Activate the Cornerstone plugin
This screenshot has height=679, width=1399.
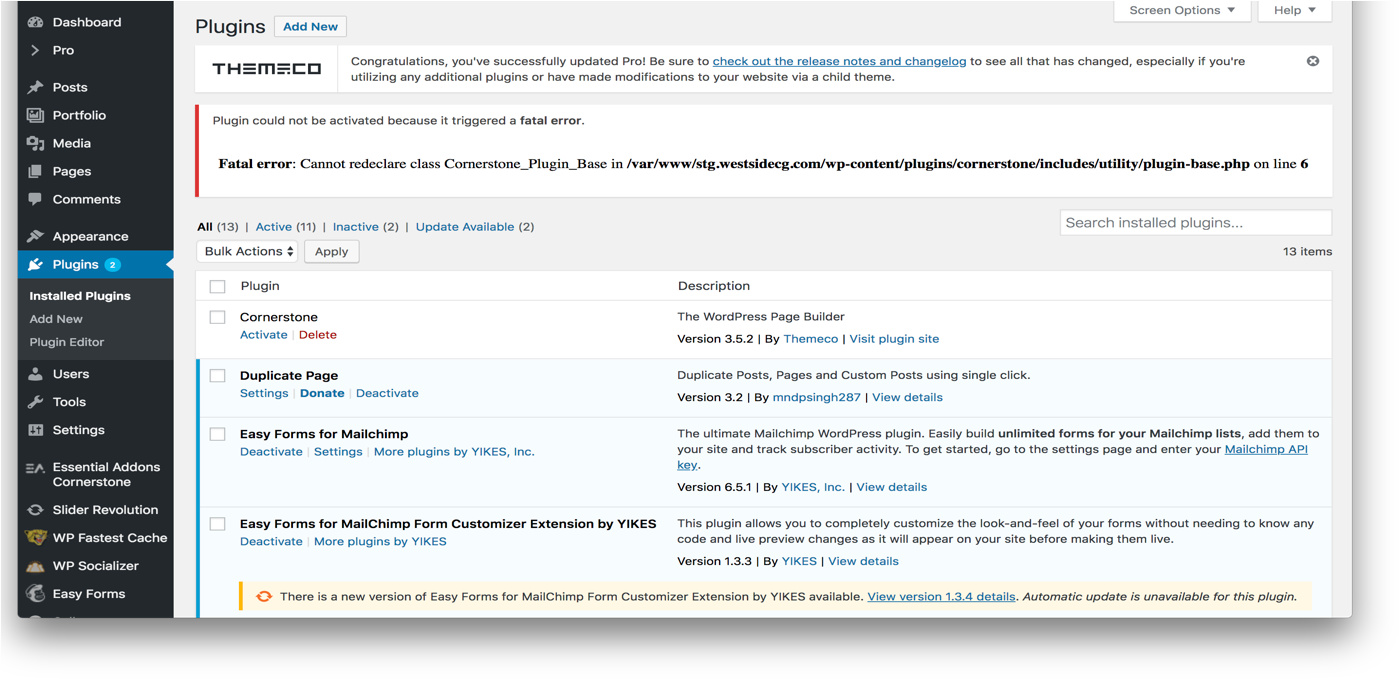pyautogui.click(x=263, y=335)
